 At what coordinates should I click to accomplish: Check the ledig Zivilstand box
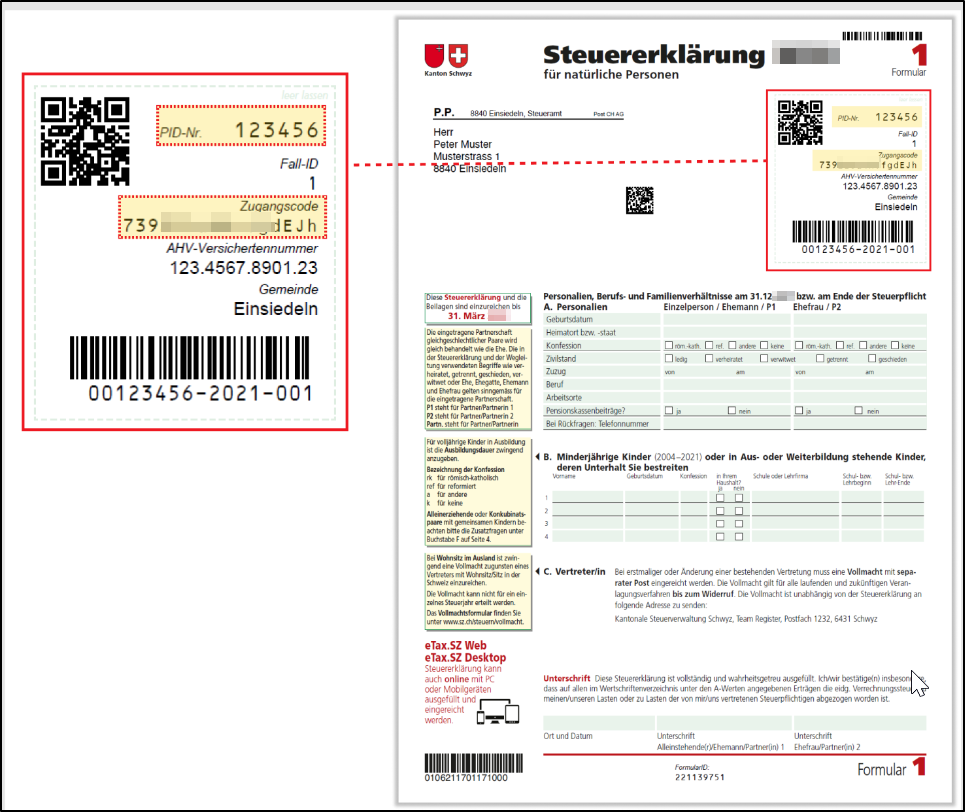click(x=669, y=358)
